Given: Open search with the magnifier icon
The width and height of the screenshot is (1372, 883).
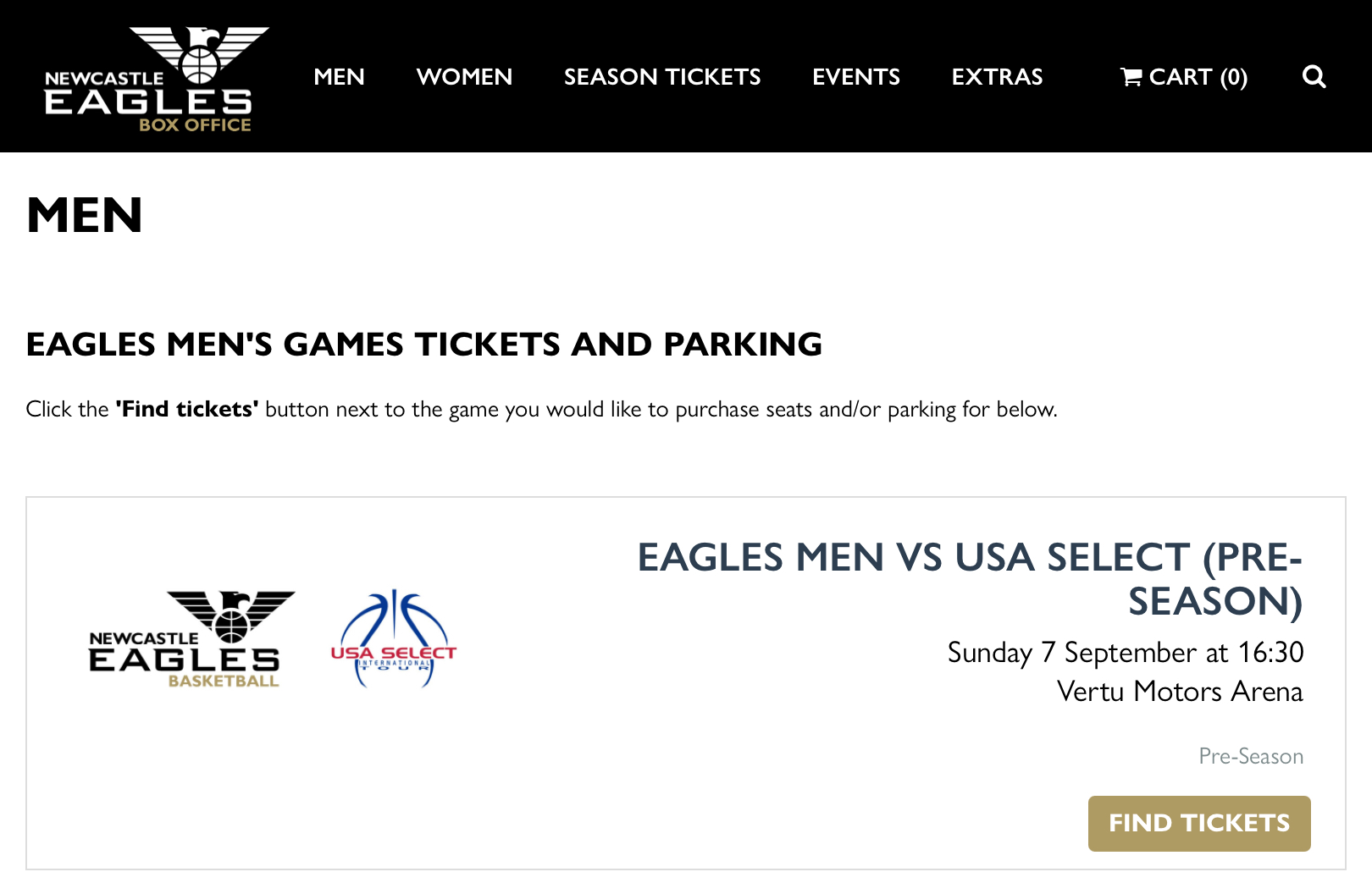Looking at the screenshot, I should pyautogui.click(x=1314, y=77).
